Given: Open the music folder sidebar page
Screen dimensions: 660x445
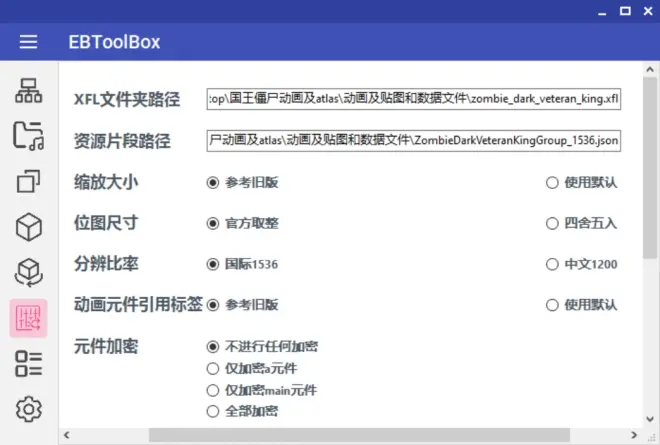Looking at the screenshot, I should [x=29, y=136].
